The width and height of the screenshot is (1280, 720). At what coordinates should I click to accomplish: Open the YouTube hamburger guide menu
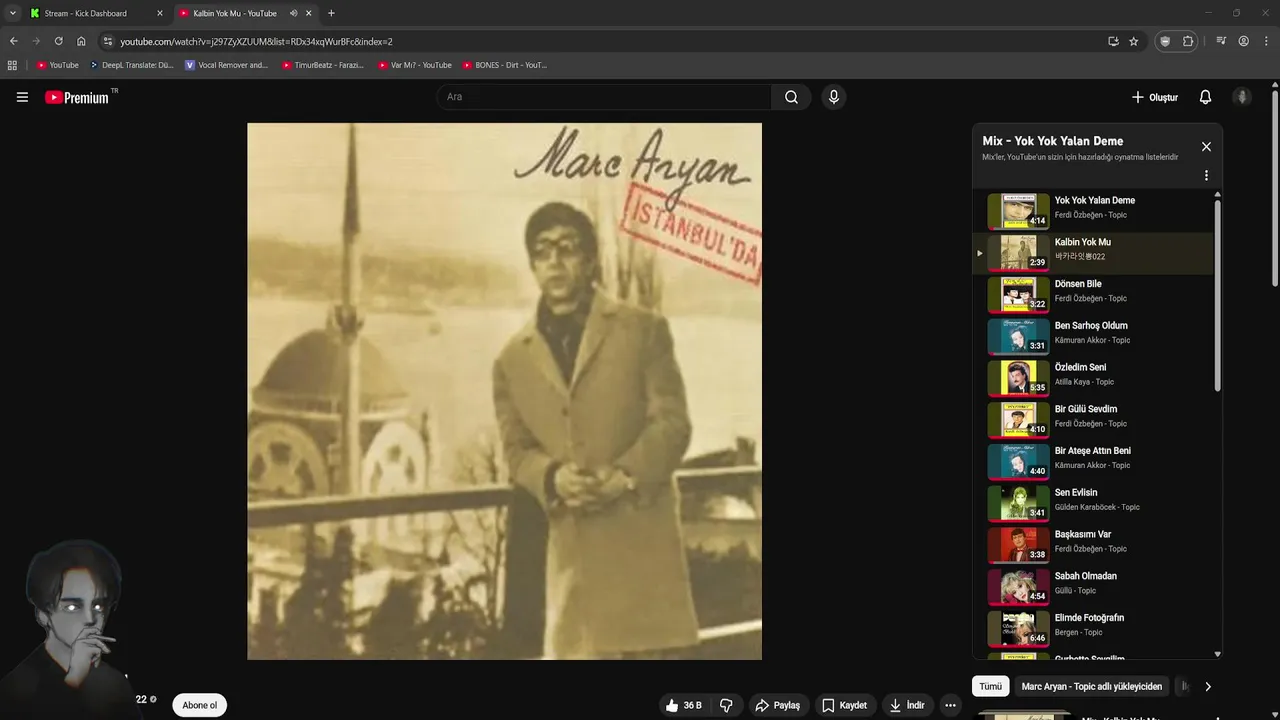(x=22, y=97)
